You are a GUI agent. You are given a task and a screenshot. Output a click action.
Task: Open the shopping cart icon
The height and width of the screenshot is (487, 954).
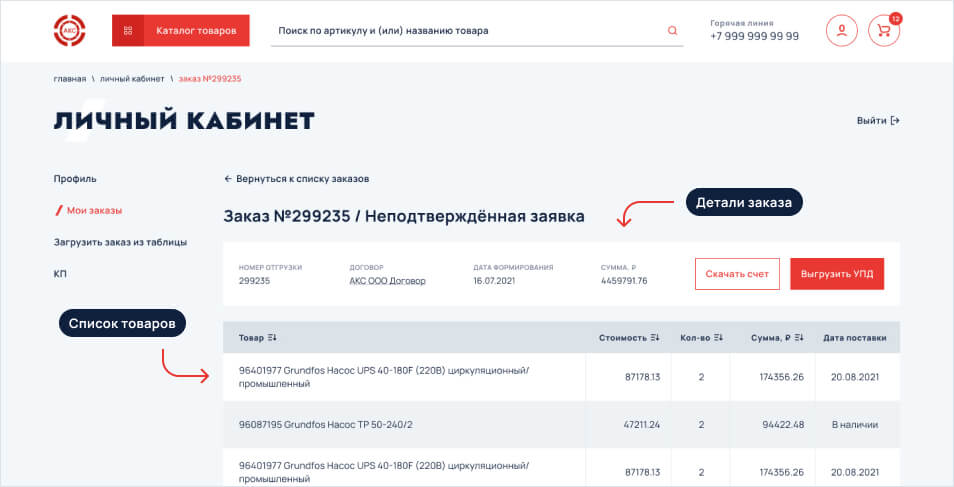pos(883,31)
